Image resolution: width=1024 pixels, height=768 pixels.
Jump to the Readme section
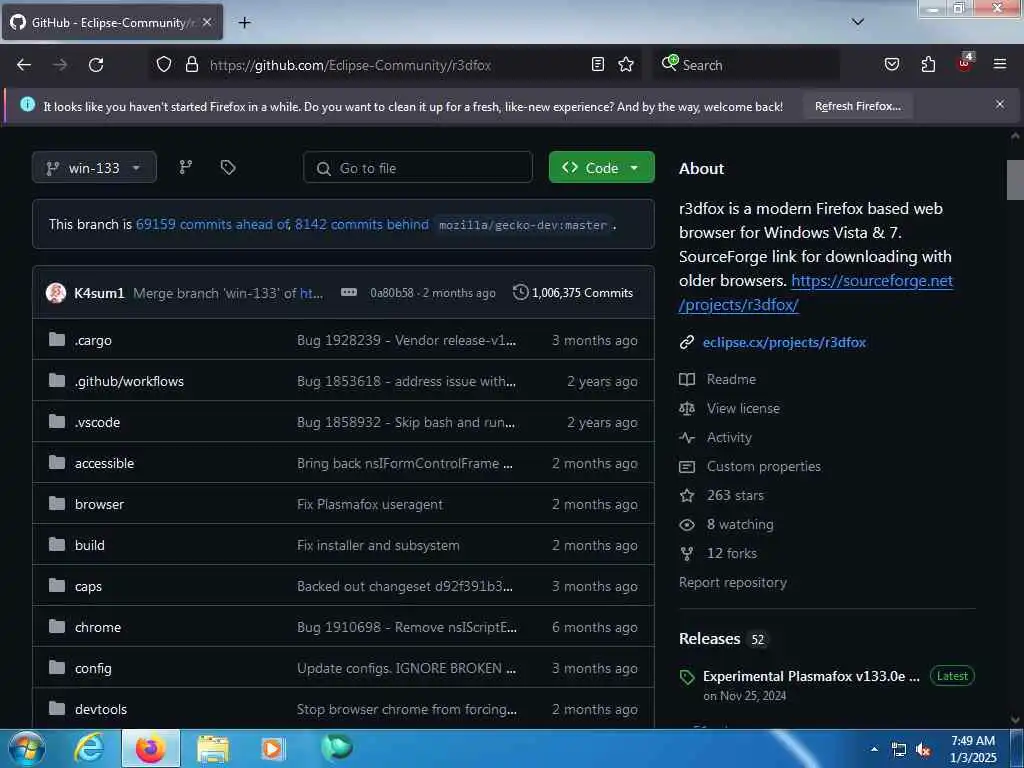click(x=731, y=379)
